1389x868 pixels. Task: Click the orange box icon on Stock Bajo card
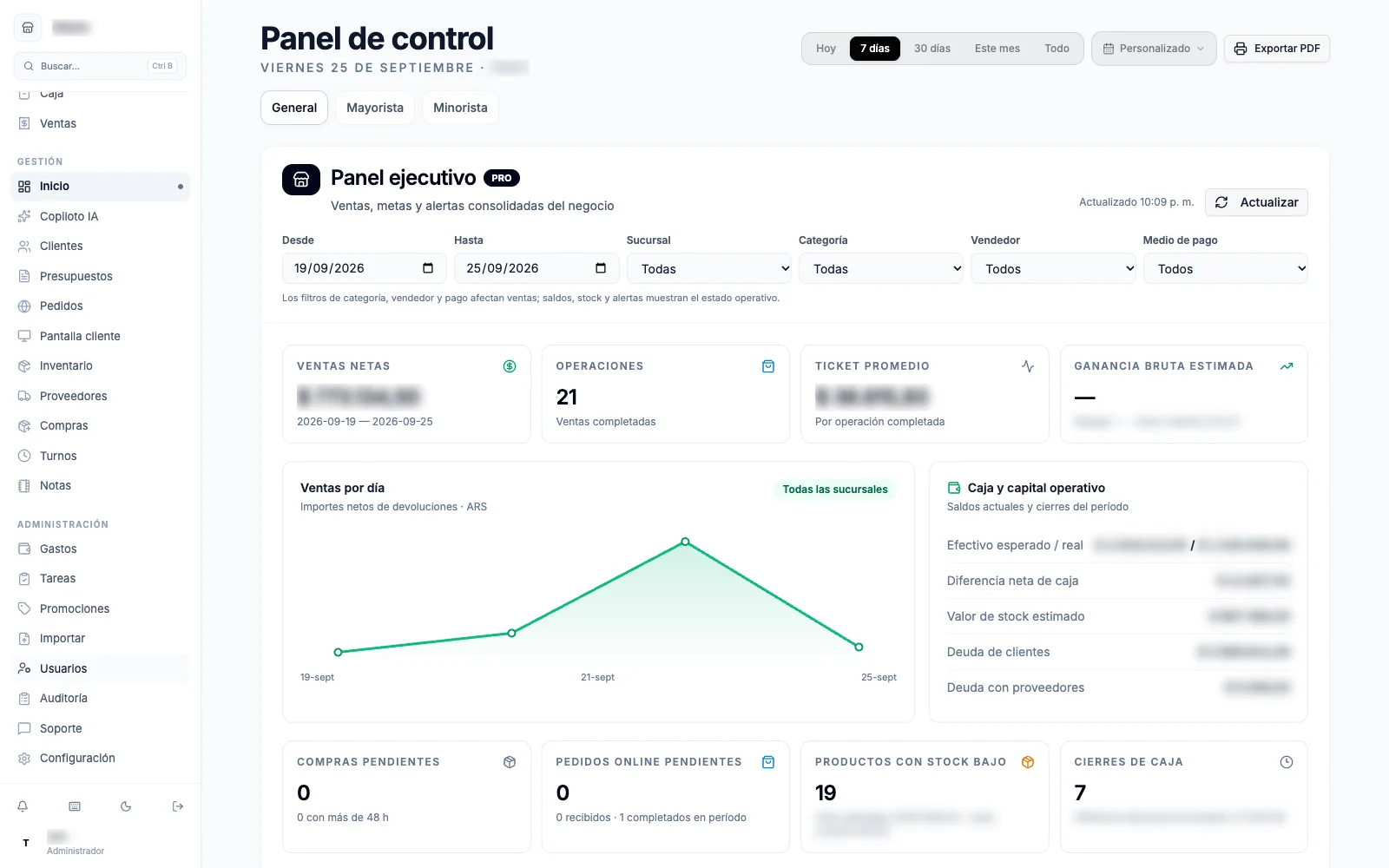tap(1028, 762)
